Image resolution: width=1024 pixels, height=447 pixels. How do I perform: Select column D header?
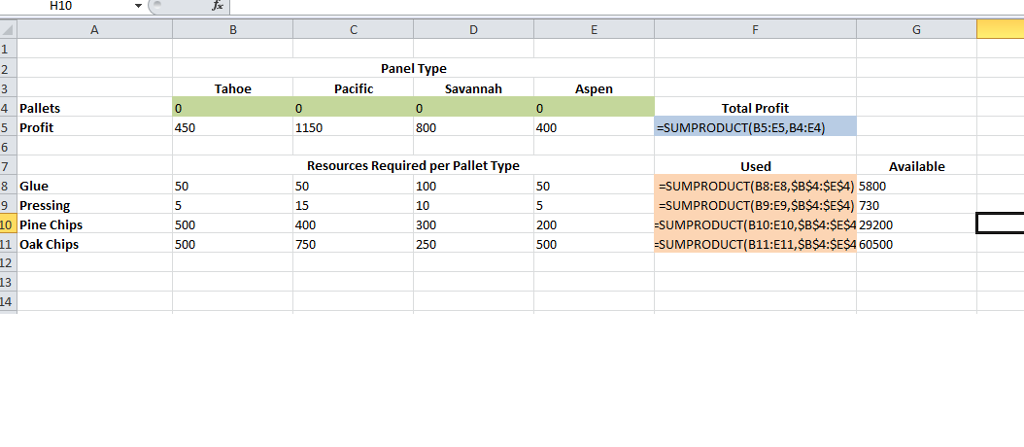pyautogui.click(x=473, y=29)
